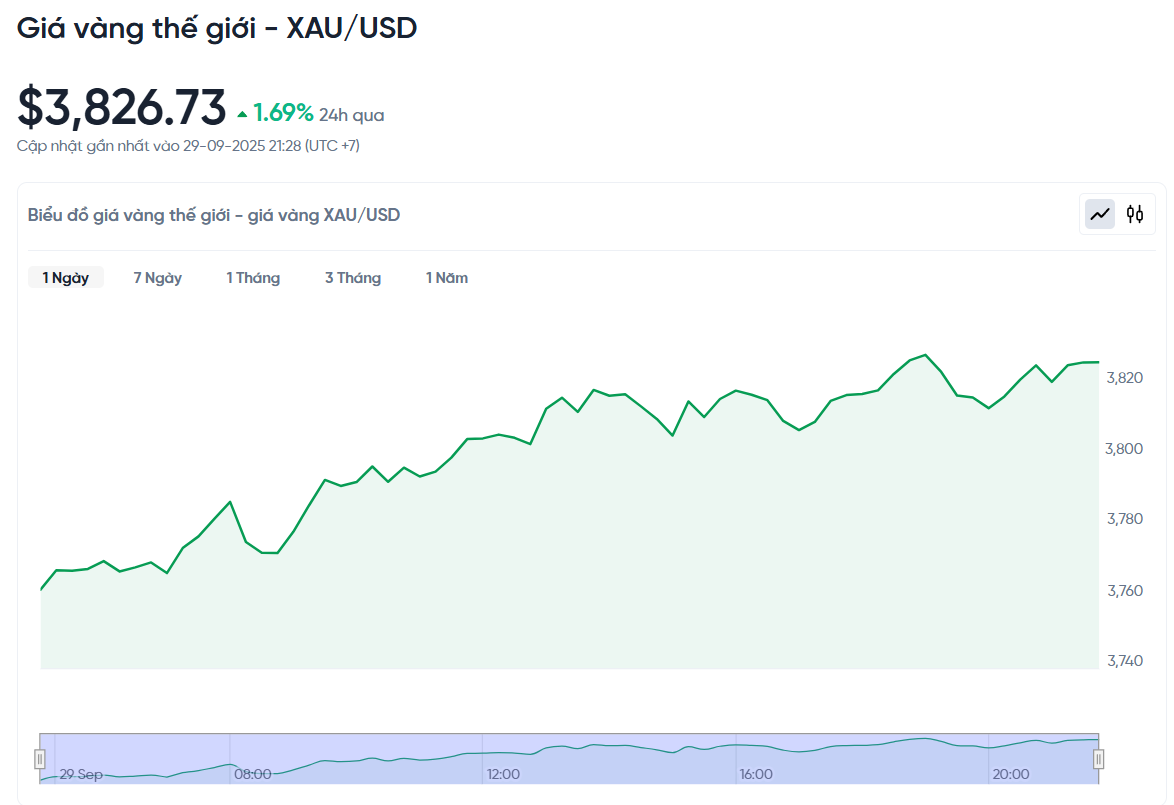1174x805 pixels.
Task: Choose the 3 Tháng period
Action: pos(353,278)
